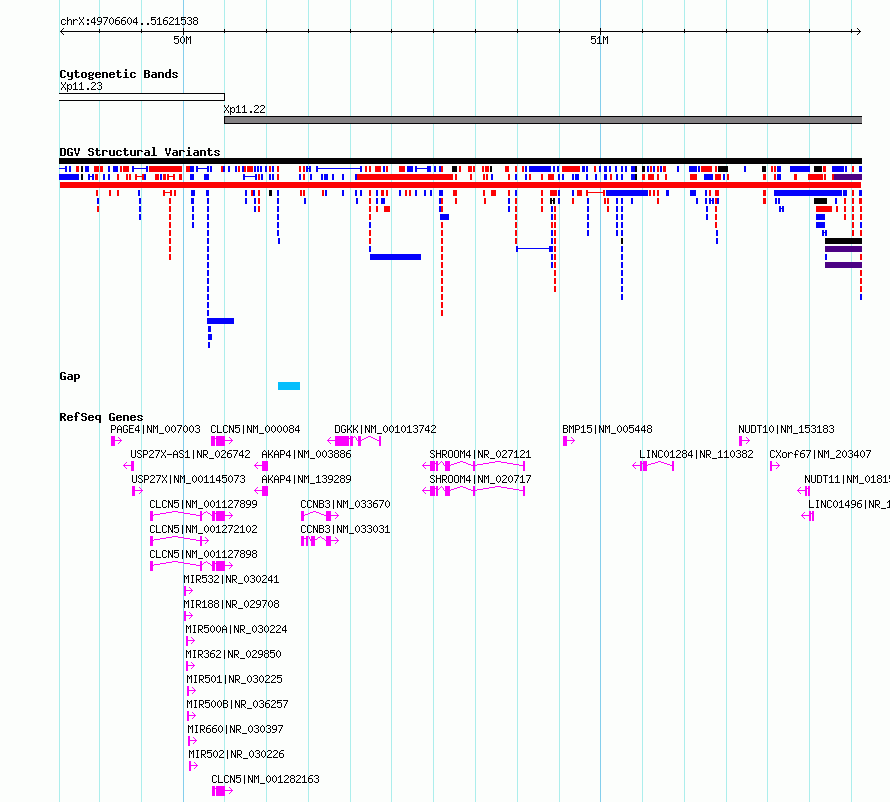Click the 51M ruler position label
890x802 pixels.
(599, 40)
